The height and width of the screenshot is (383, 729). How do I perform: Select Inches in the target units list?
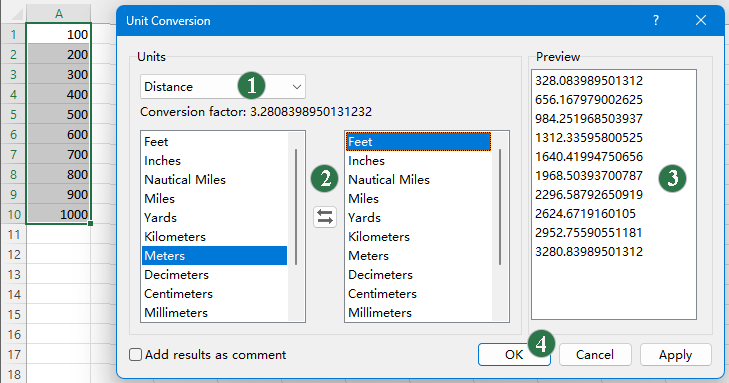click(418, 161)
